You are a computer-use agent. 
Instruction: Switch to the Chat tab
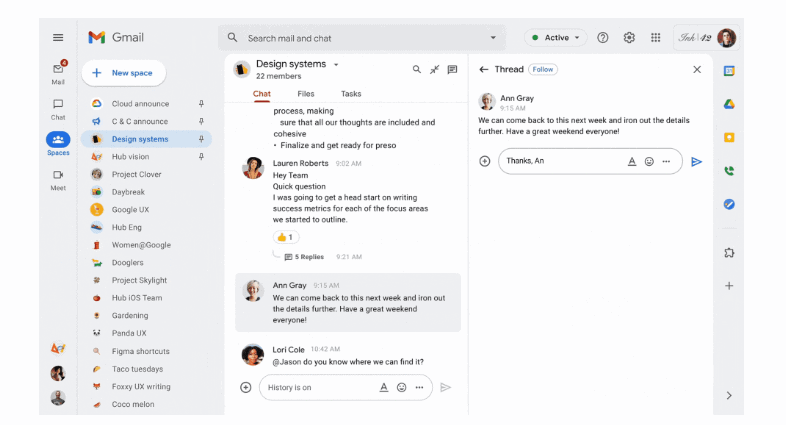pyautogui.click(x=262, y=94)
